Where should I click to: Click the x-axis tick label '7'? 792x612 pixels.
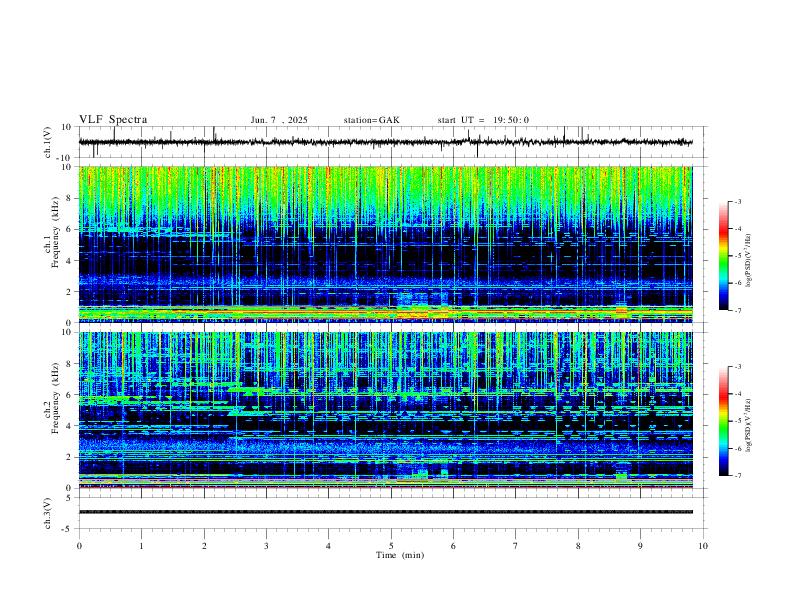tap(516, 546)
